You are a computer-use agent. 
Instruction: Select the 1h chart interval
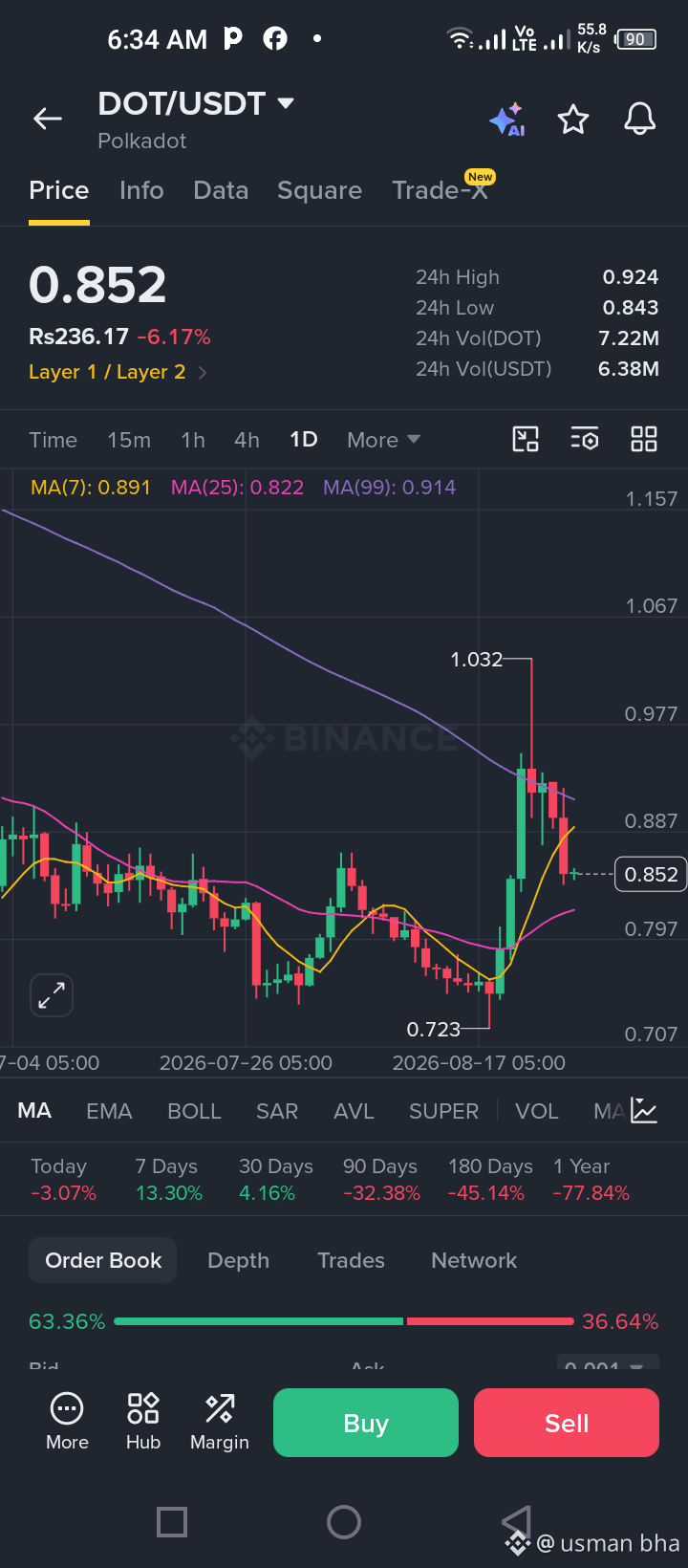[193, 440]
